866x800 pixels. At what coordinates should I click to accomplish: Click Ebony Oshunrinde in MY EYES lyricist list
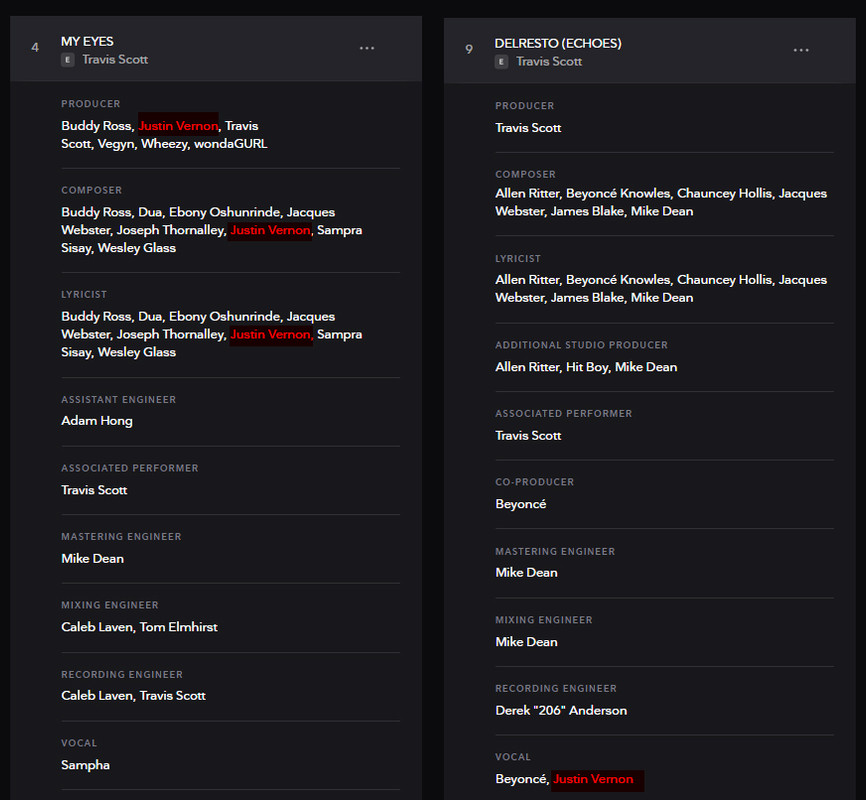pos(224,317)
